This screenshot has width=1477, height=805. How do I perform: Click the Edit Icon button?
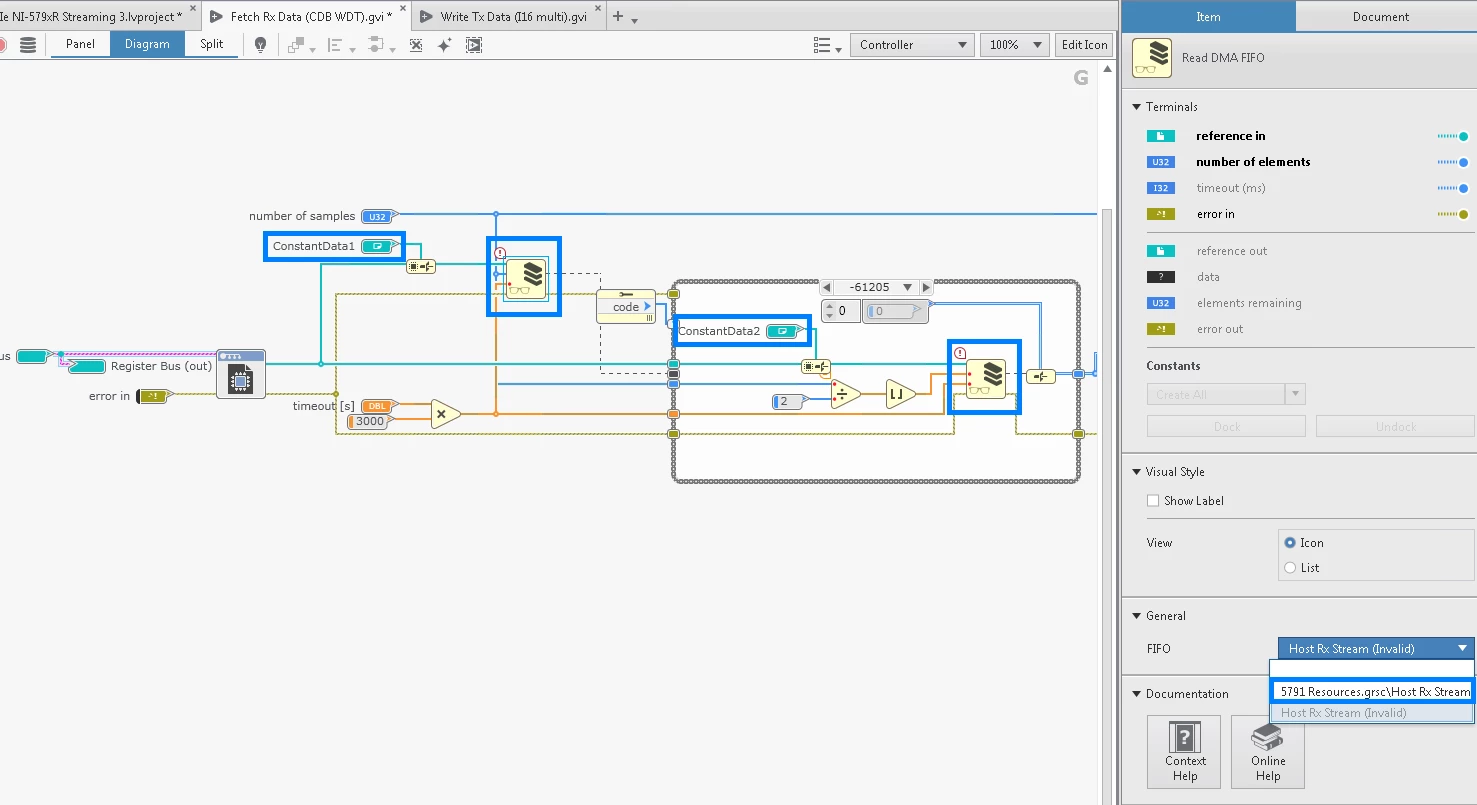1083,45
